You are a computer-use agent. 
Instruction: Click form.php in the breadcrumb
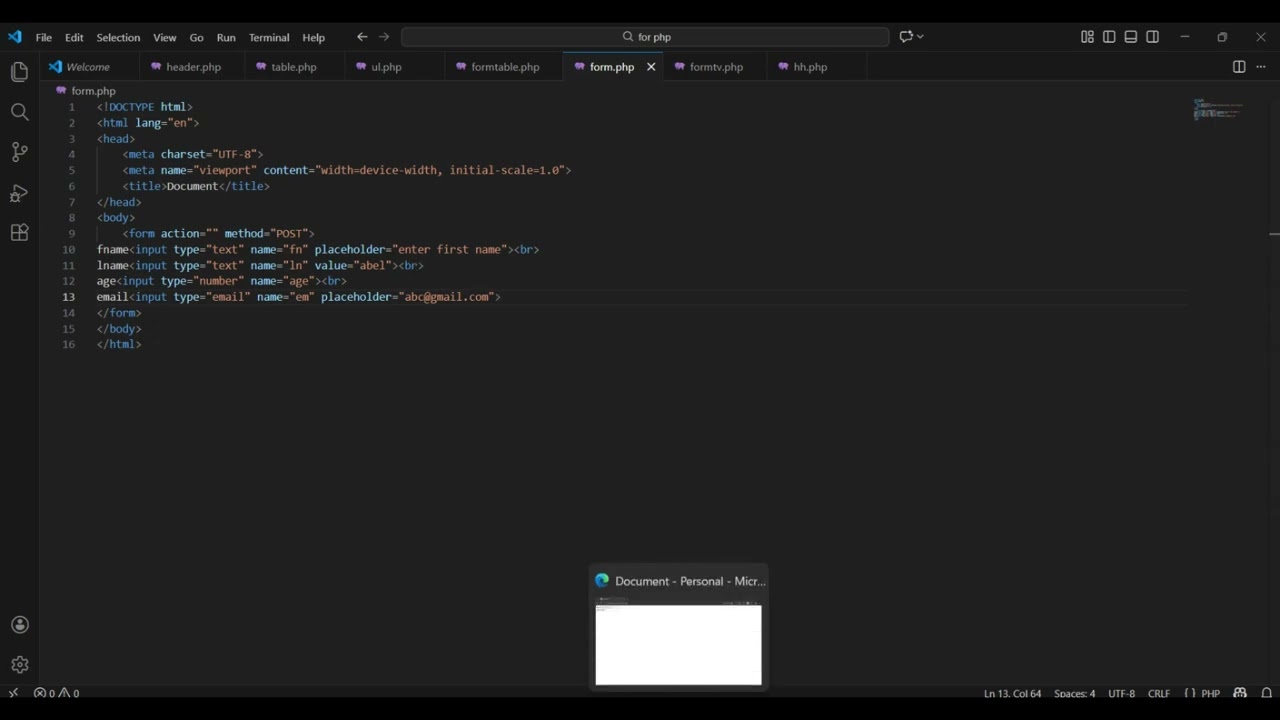[93, 91]
